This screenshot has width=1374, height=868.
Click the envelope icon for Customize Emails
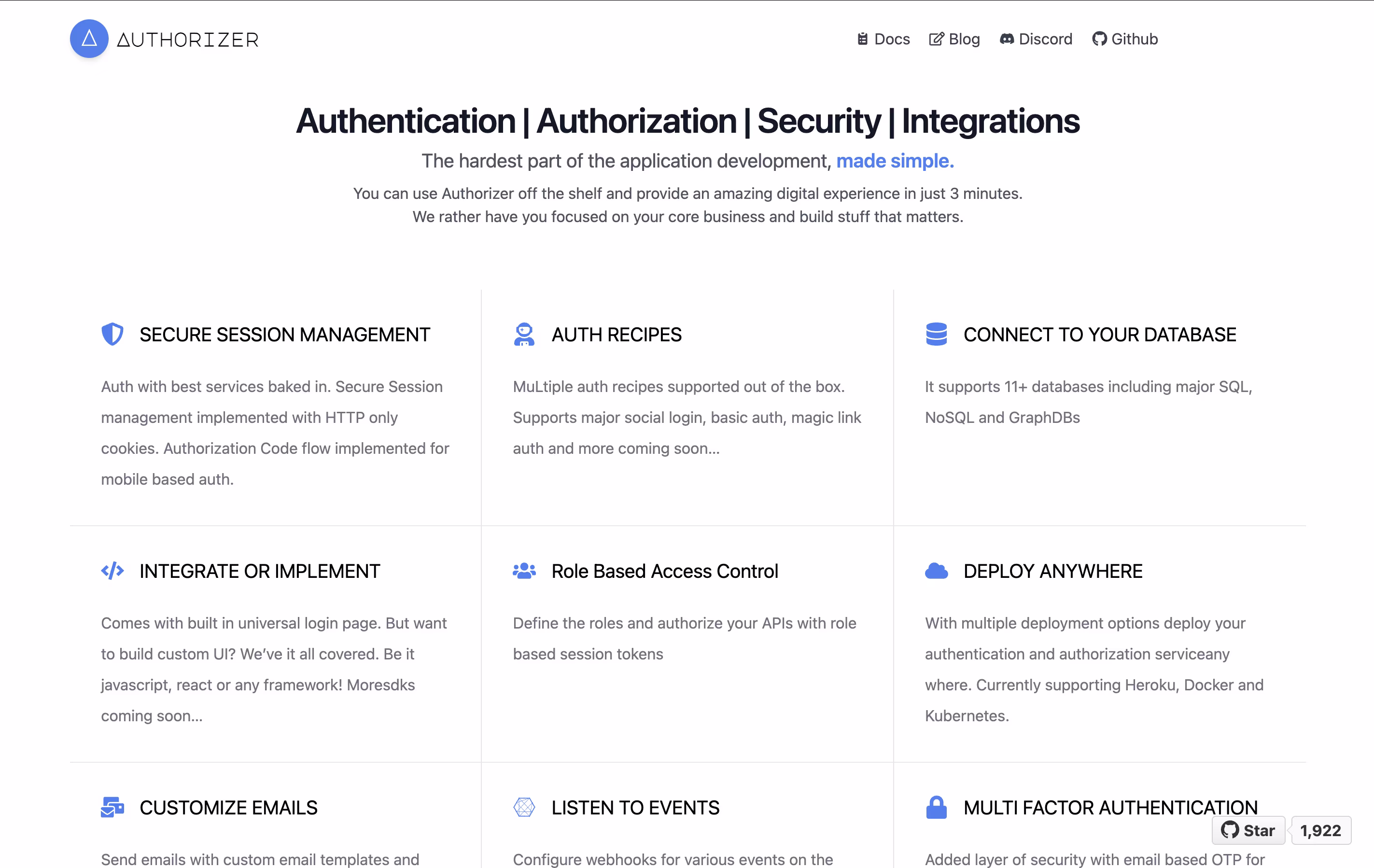[x=112, y=807]
